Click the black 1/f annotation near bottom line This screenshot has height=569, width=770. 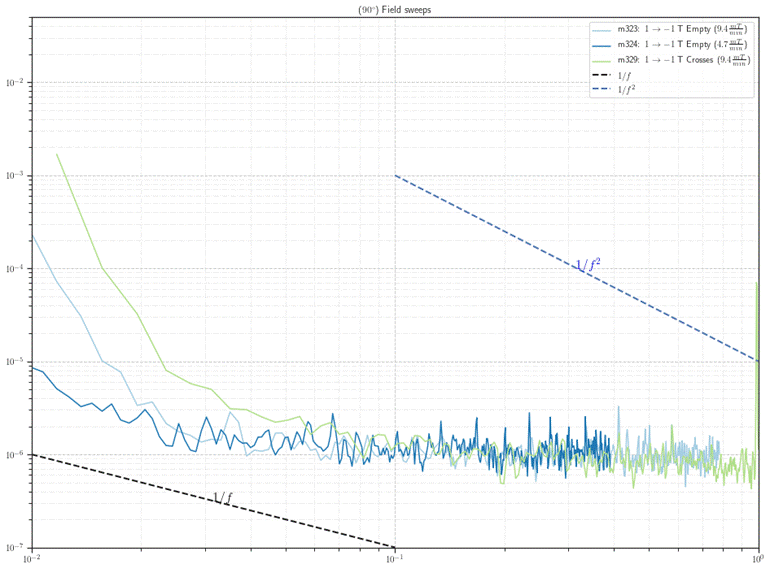(x=222, y=498)
